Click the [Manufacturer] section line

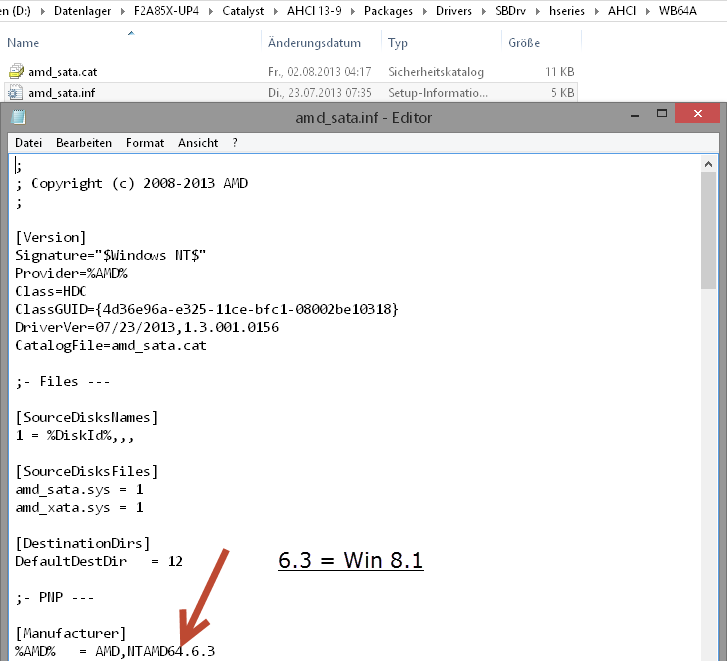[x=70, y=633]
